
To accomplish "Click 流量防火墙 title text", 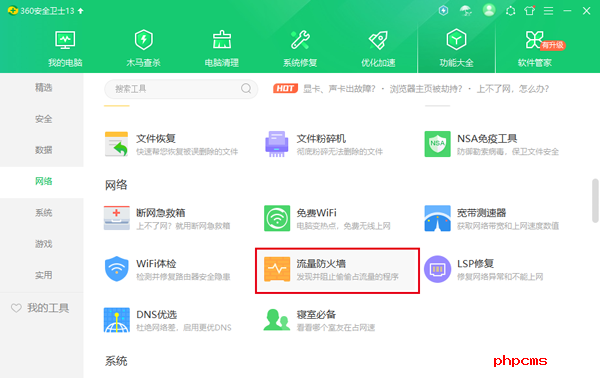I will (321, 264).
